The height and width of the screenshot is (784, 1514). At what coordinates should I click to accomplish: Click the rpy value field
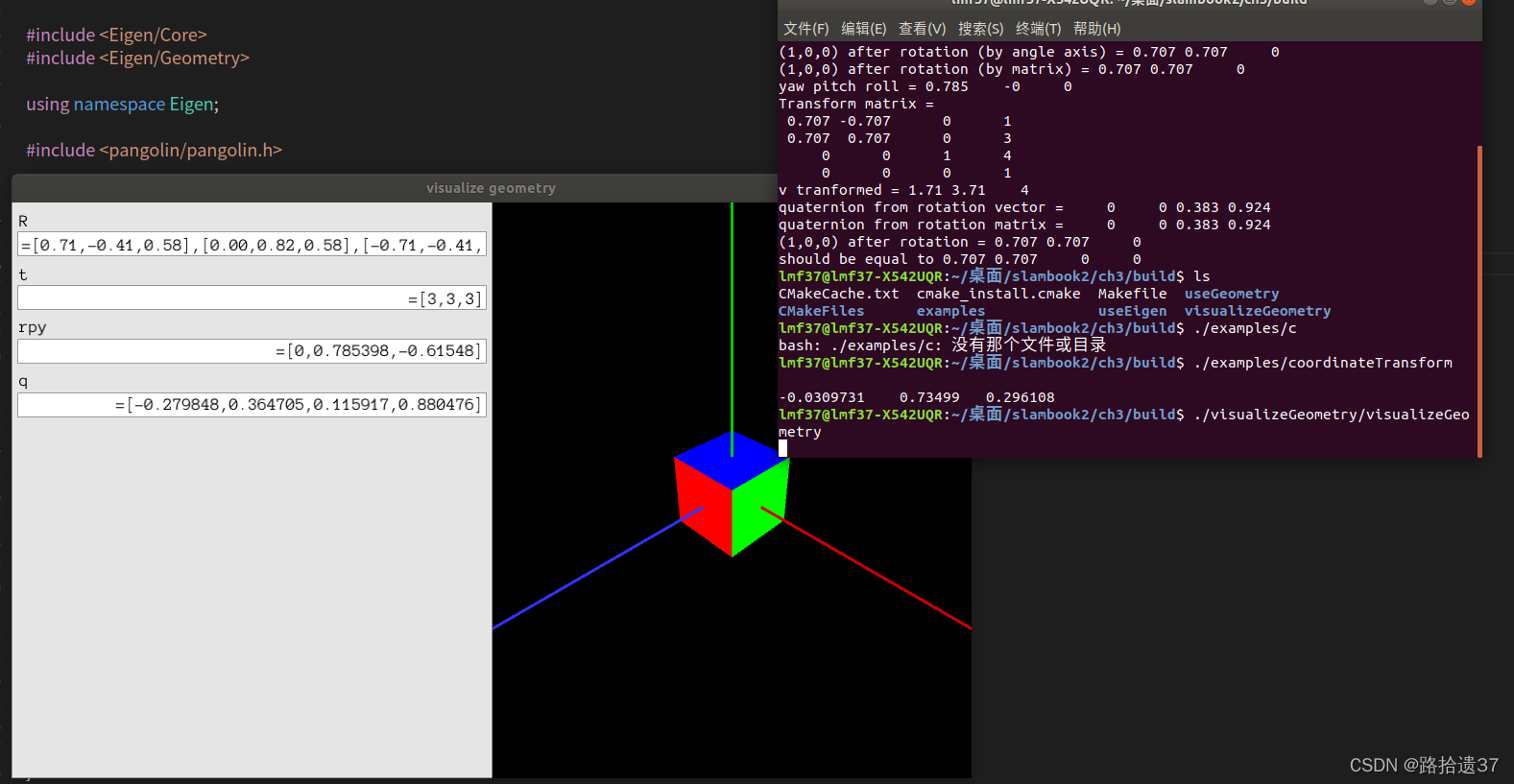pos(252,351)
